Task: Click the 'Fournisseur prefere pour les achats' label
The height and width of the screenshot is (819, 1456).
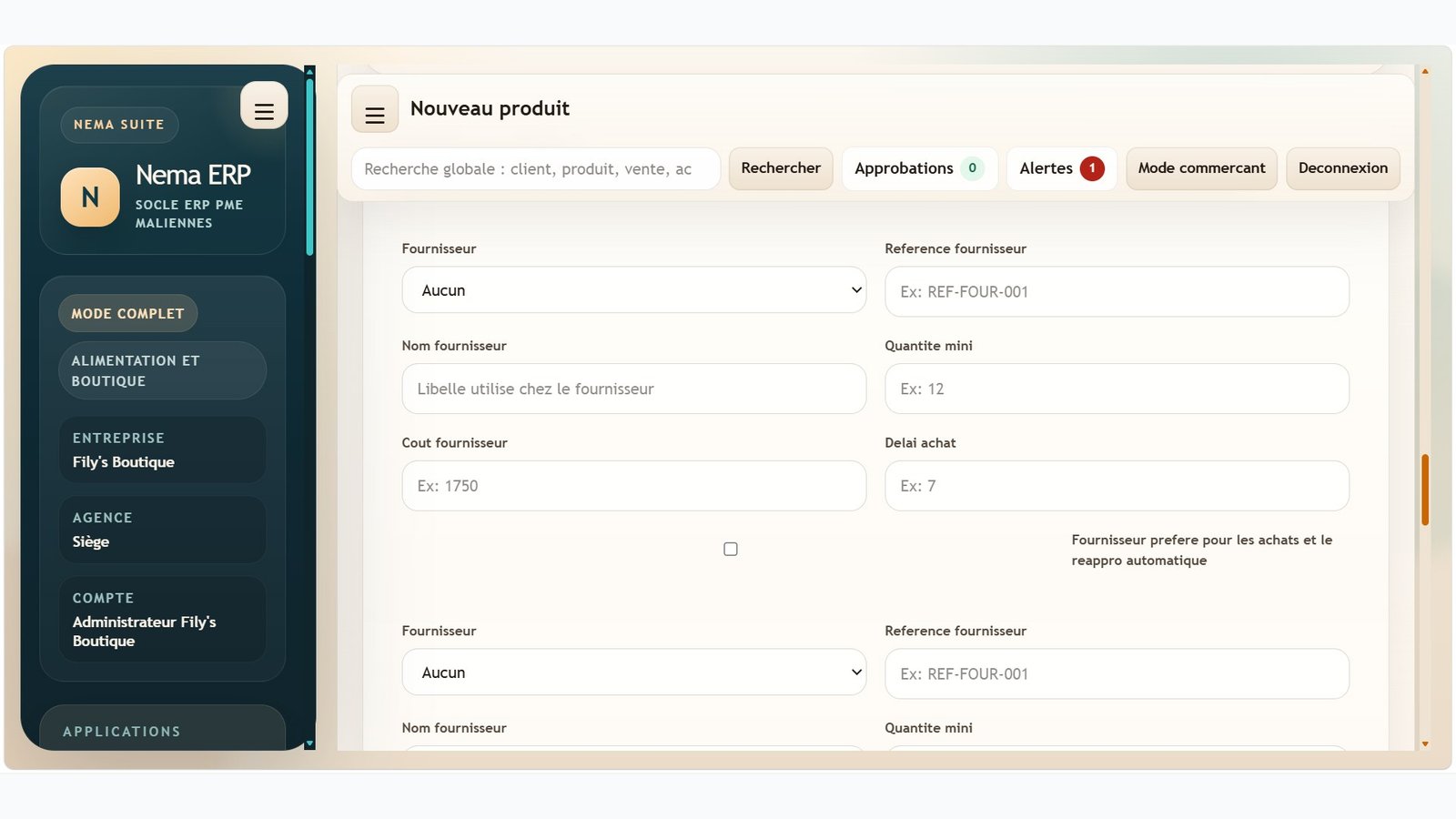Action: 1201,550
